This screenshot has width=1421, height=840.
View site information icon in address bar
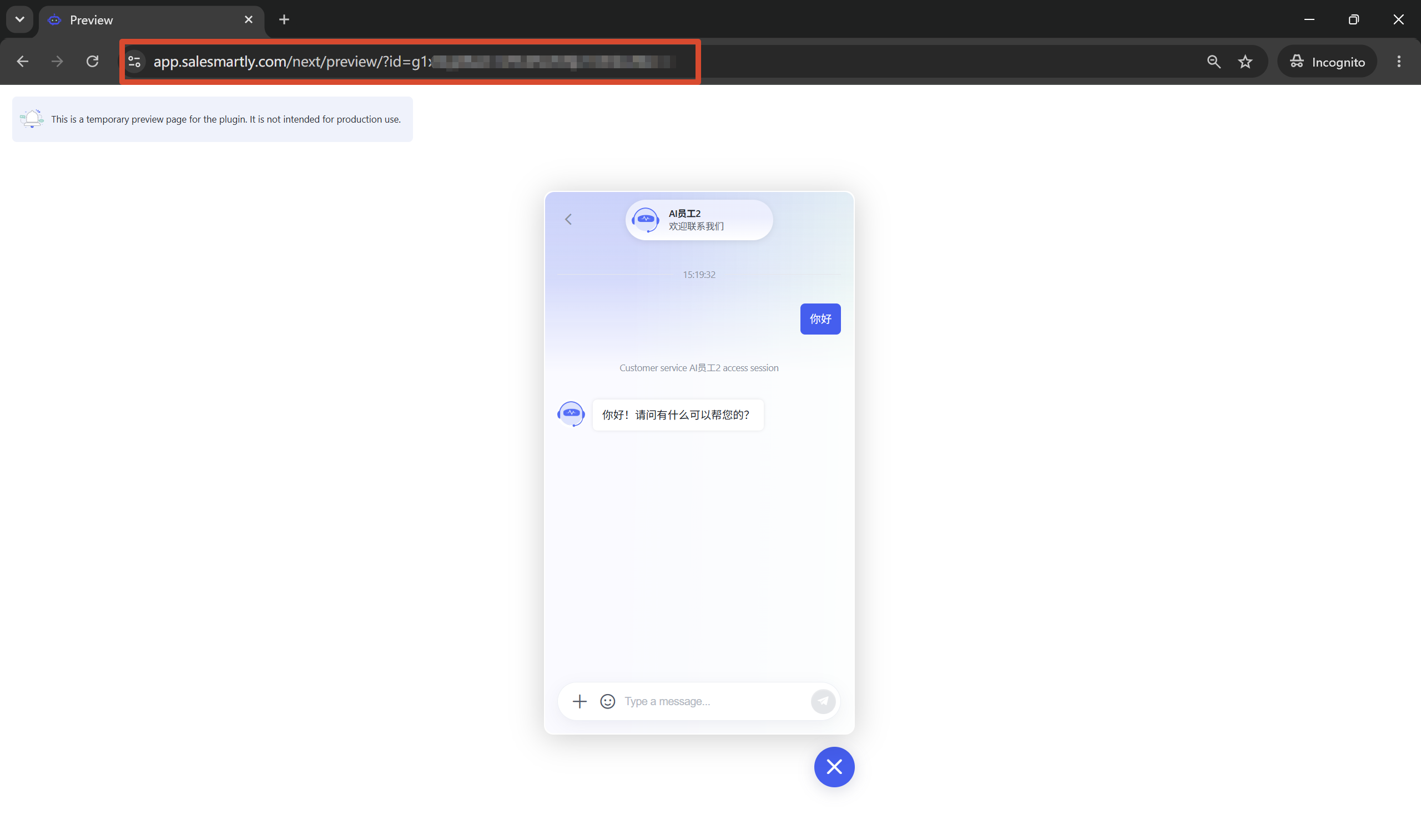134,62
